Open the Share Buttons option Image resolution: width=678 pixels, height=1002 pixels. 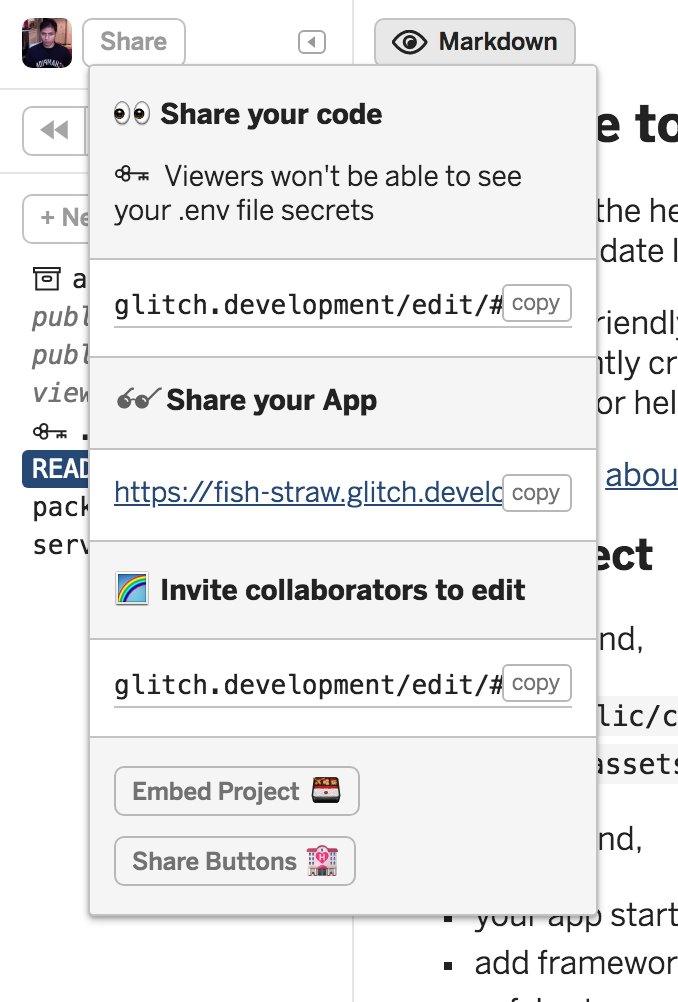coord(235,862)
